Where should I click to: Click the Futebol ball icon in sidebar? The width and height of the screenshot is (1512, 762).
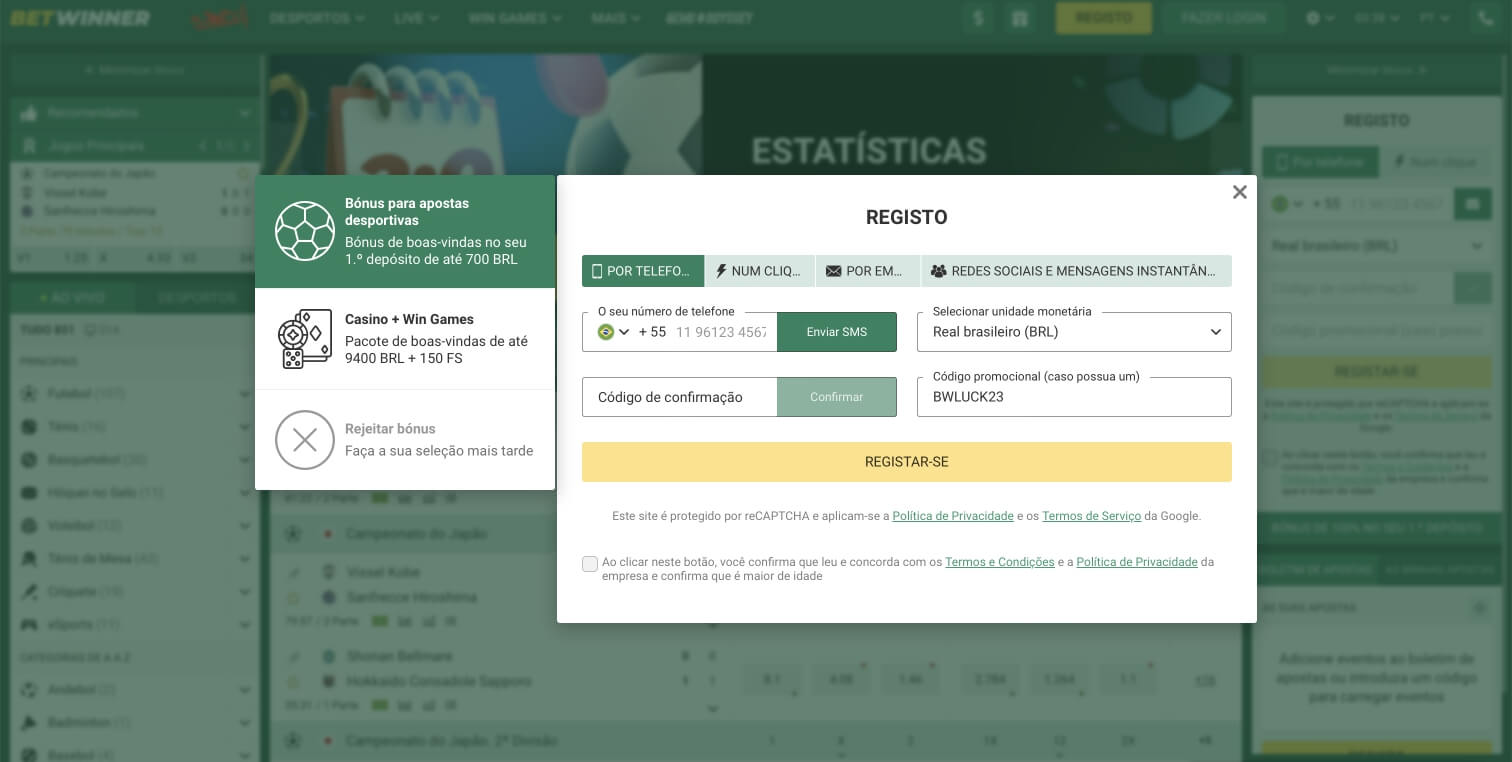[30, 394]
